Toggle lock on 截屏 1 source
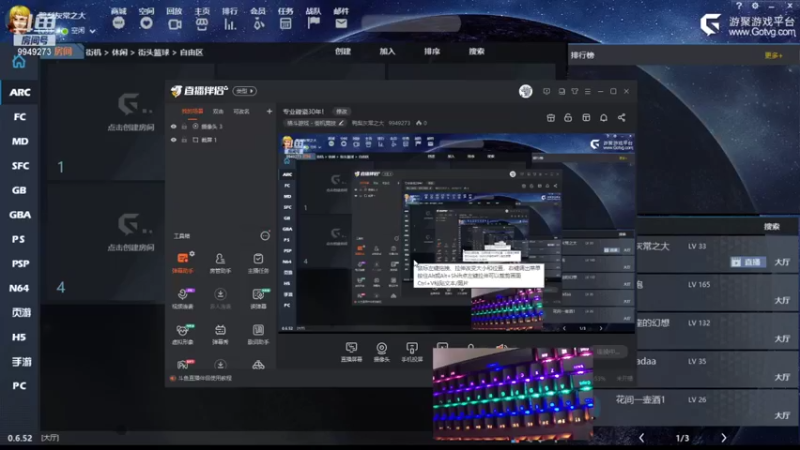Viewport: 800px width, 450px height. tap(184, 140)
